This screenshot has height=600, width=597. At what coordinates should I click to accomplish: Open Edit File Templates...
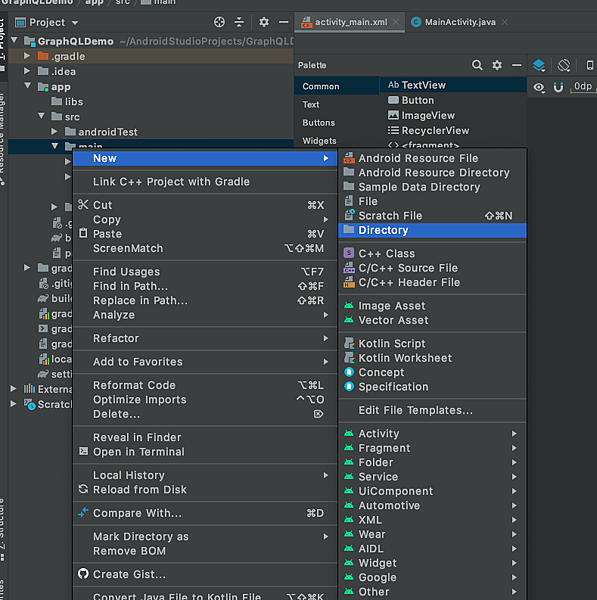pos(432,410)
